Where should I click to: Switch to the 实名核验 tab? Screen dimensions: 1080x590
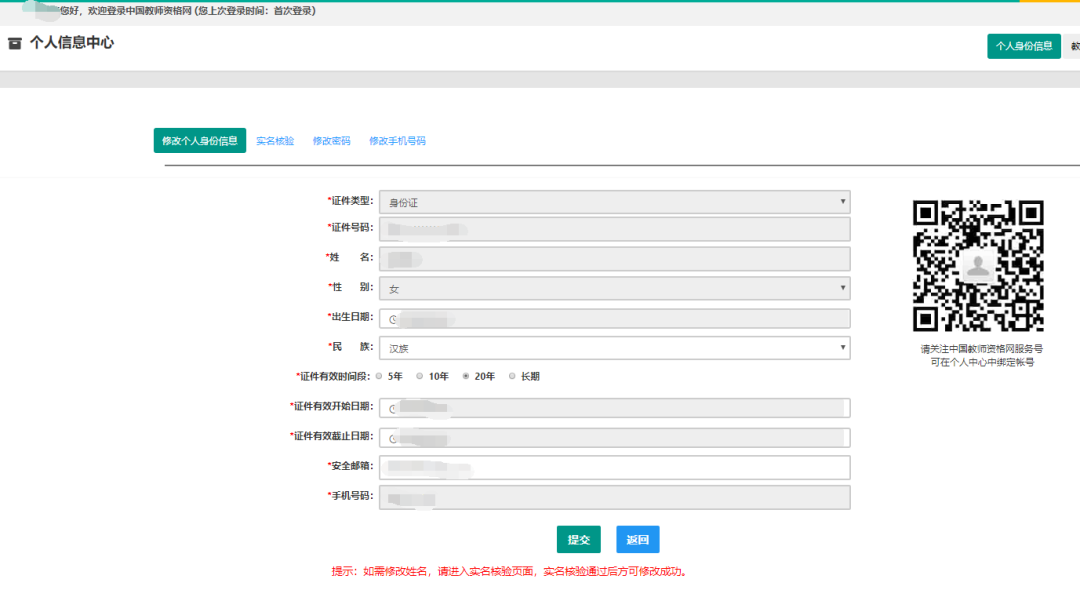pyautogui.click(x=274, y=140)
